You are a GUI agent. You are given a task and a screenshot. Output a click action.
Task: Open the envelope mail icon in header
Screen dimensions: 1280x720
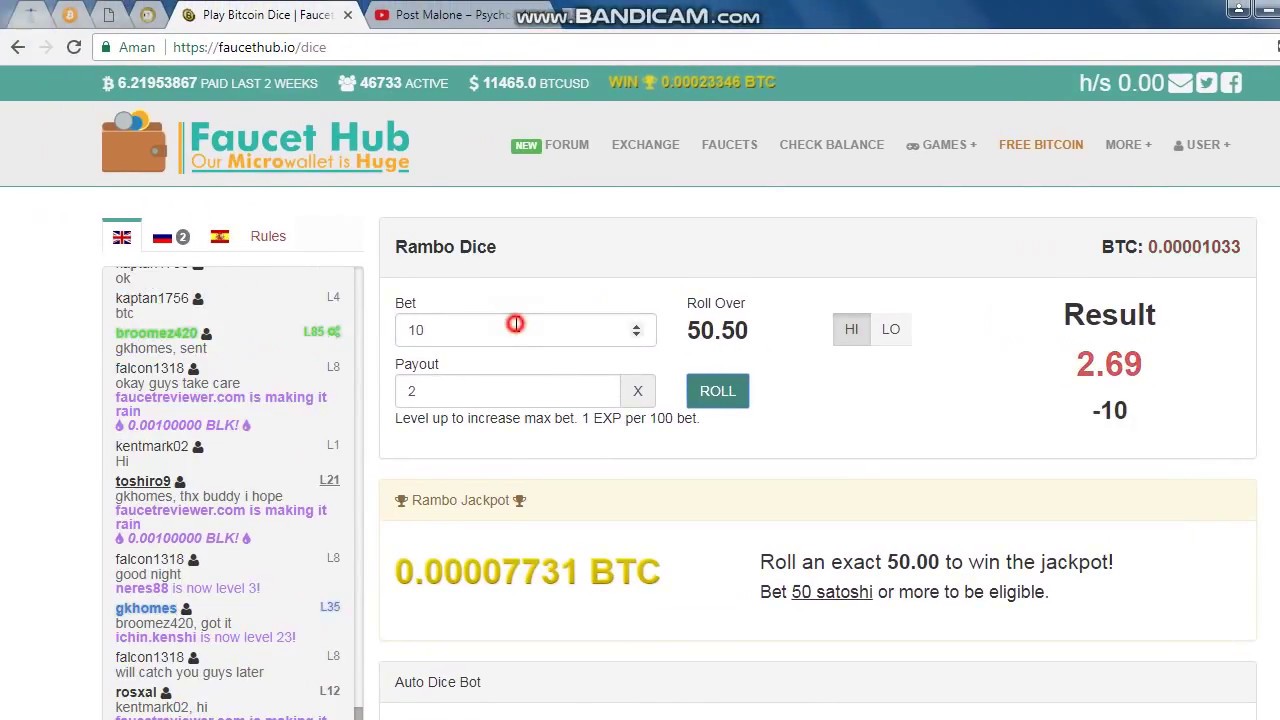click(1180, 83)
